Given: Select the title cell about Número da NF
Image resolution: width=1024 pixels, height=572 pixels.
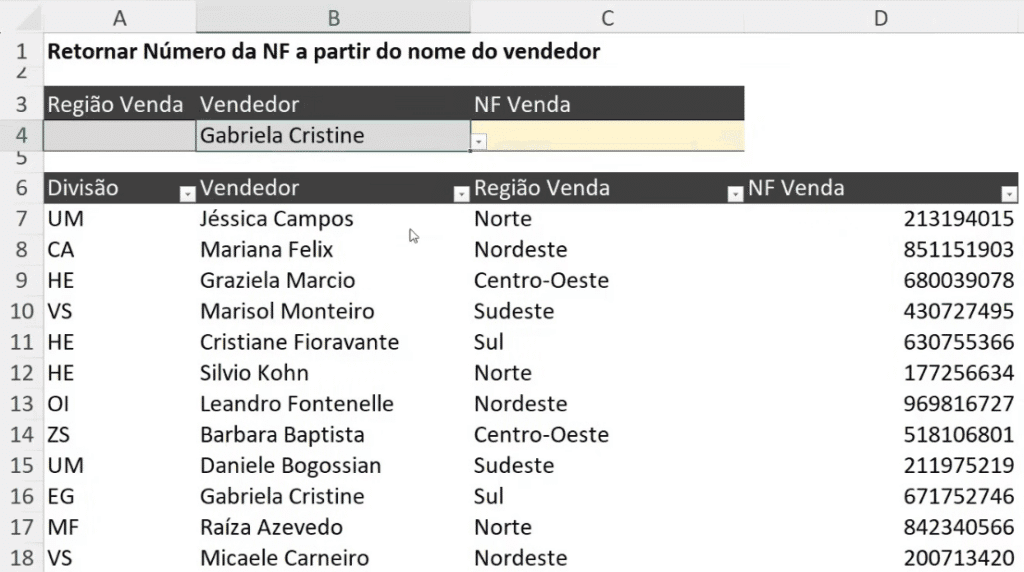Looking at the screenshot, I should pyautogui.click(x=323, y=51).
